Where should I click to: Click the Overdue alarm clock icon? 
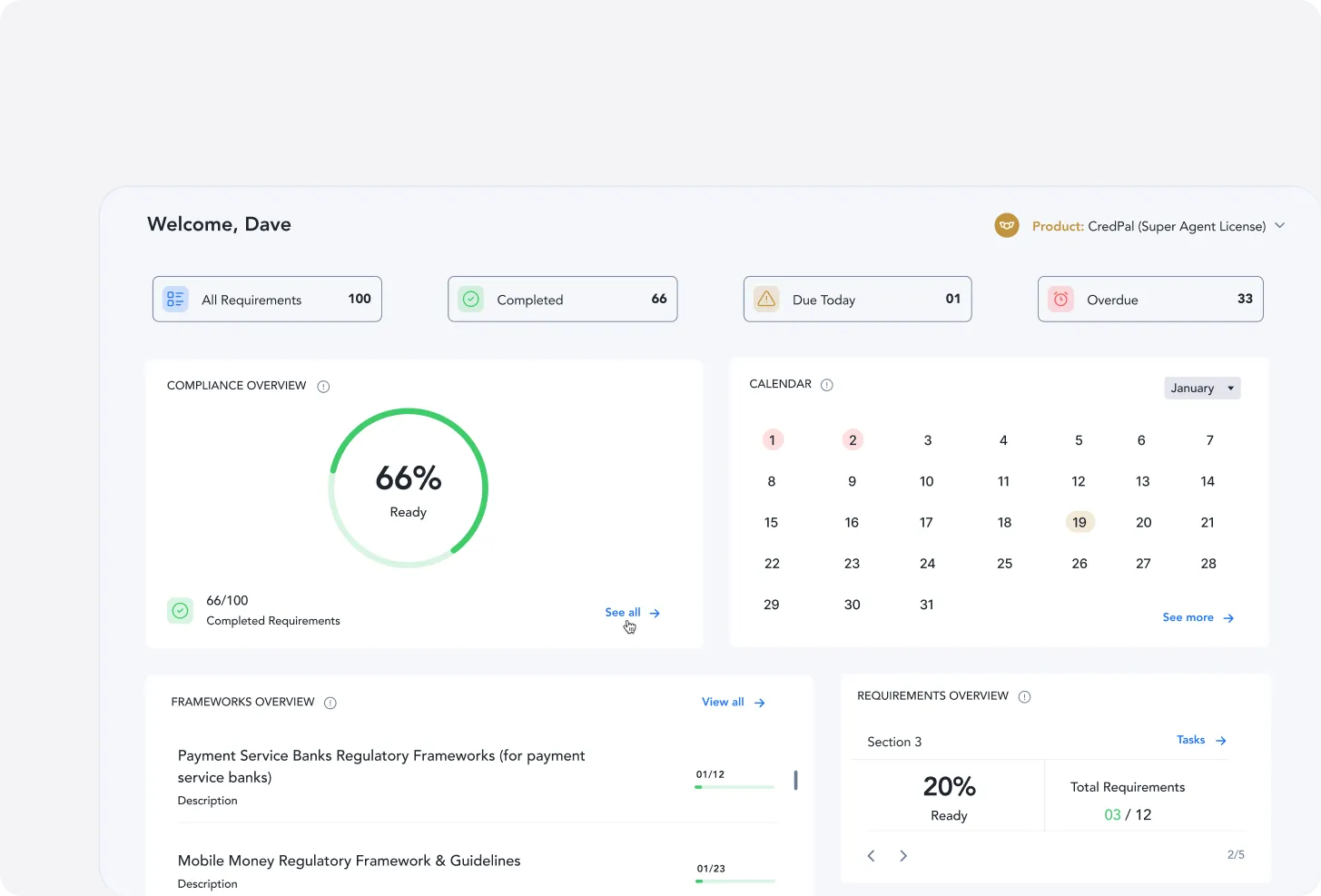coord(1060,299)
